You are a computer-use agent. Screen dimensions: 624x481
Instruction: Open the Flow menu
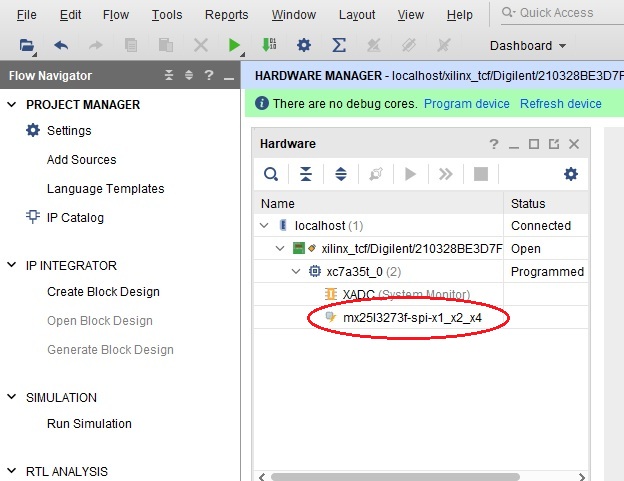pos(116,15)
